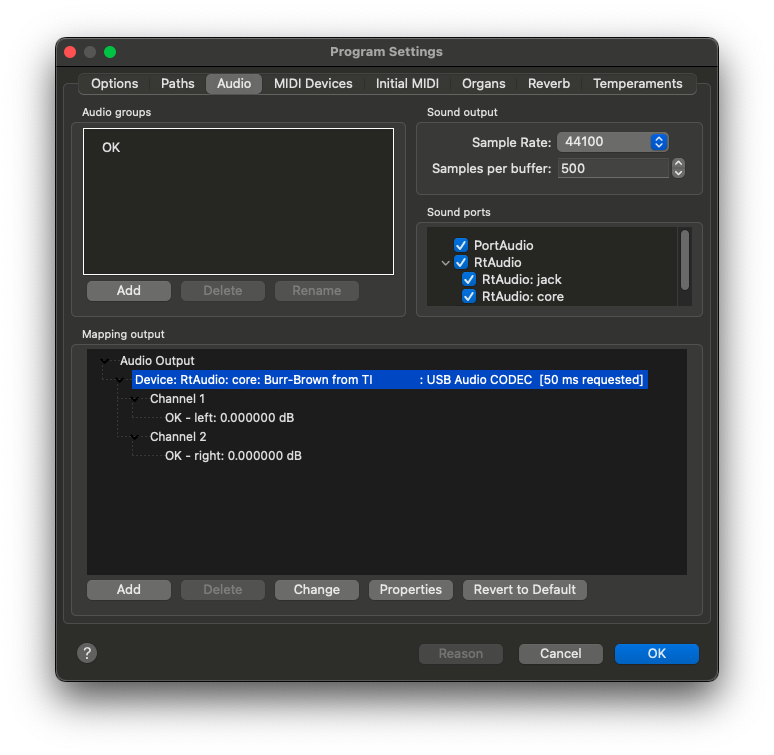The height and width of the screenshot is (755, 774).
Task: Click the Rename audio group button
Action: (x=316, y=291)
